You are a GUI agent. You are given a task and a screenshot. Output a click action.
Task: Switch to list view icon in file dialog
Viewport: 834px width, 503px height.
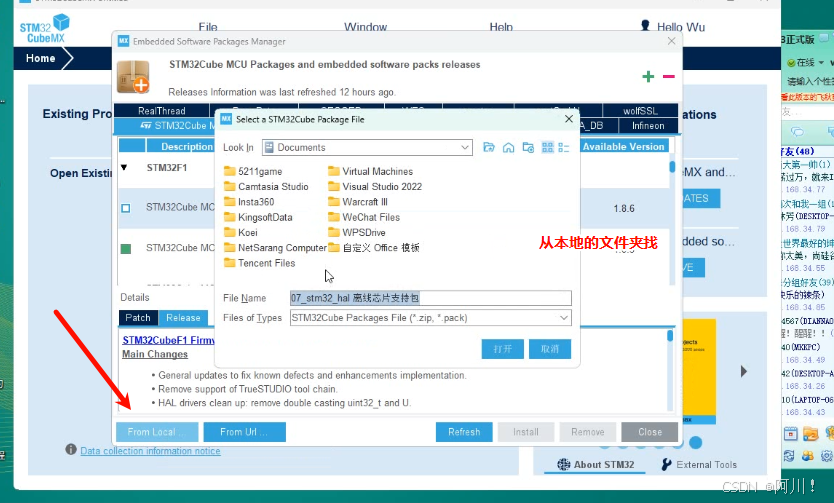pyautogui.click(x=547, y=147)
